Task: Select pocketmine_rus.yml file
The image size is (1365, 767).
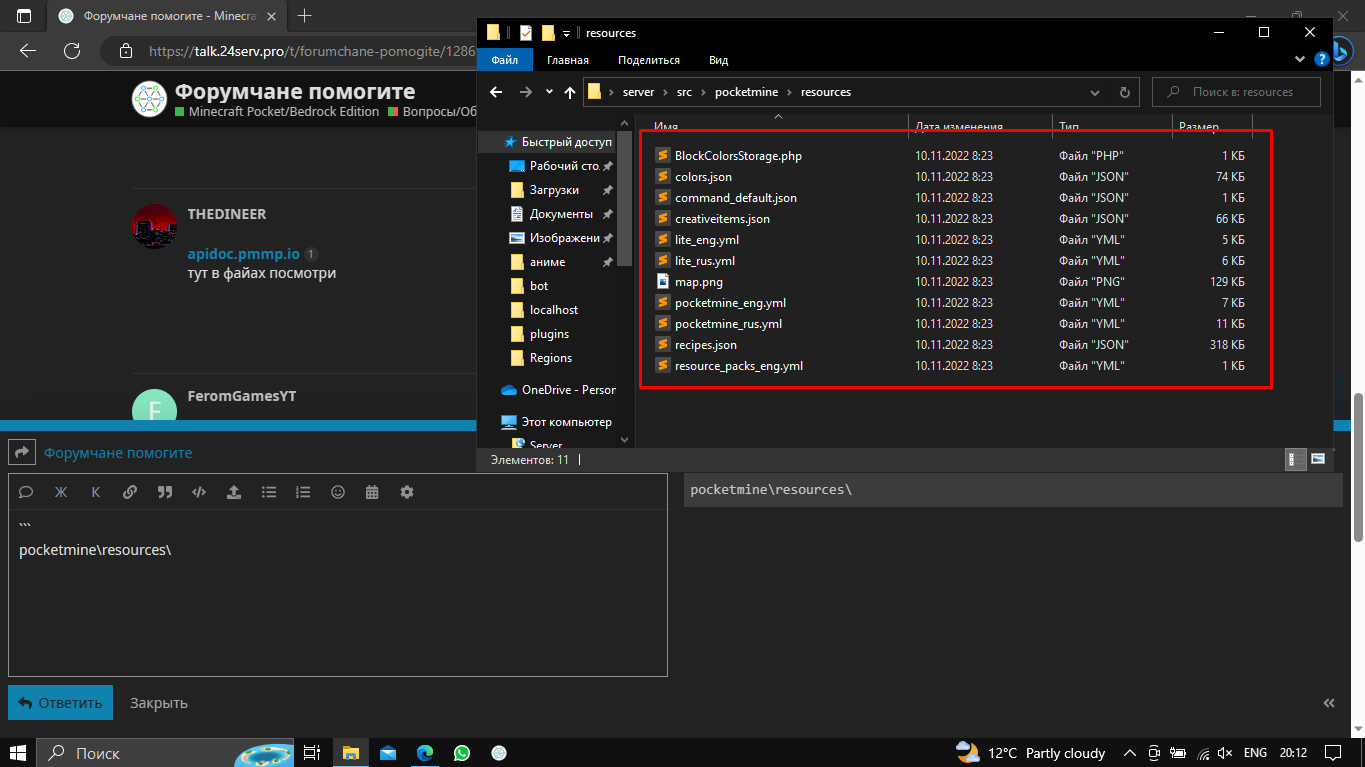Action: [x=728, y=324]
